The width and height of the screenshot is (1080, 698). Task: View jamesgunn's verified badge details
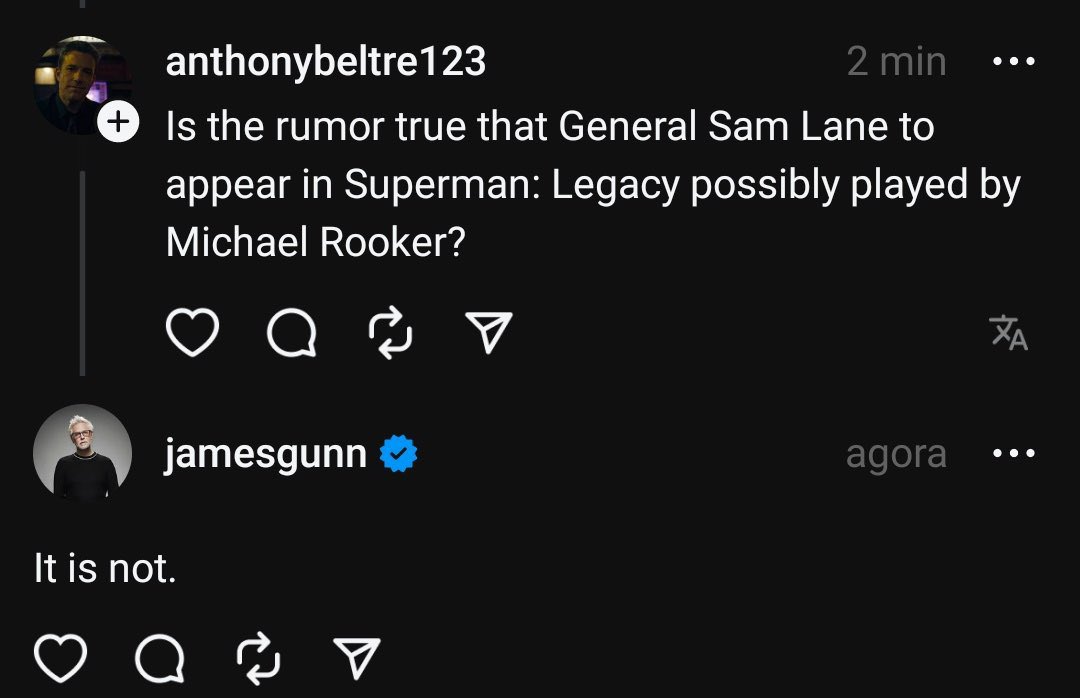399,455
